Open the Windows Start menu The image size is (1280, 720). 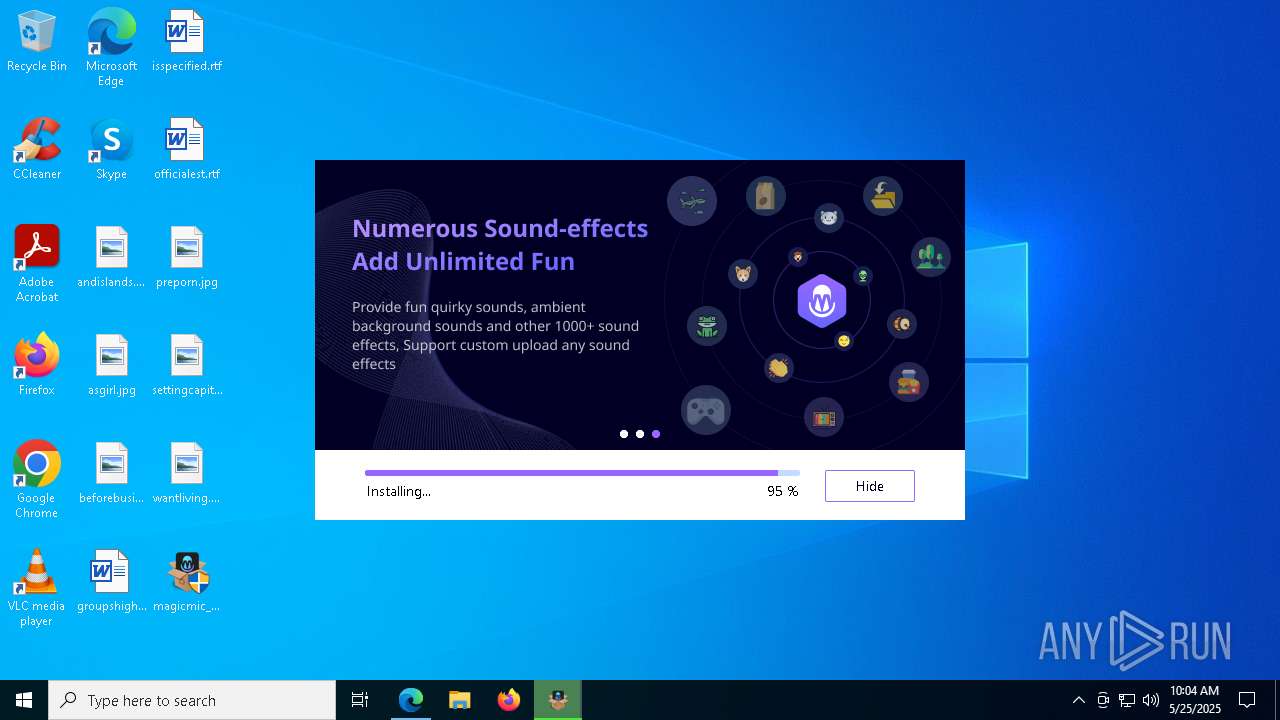click(24, 700)
